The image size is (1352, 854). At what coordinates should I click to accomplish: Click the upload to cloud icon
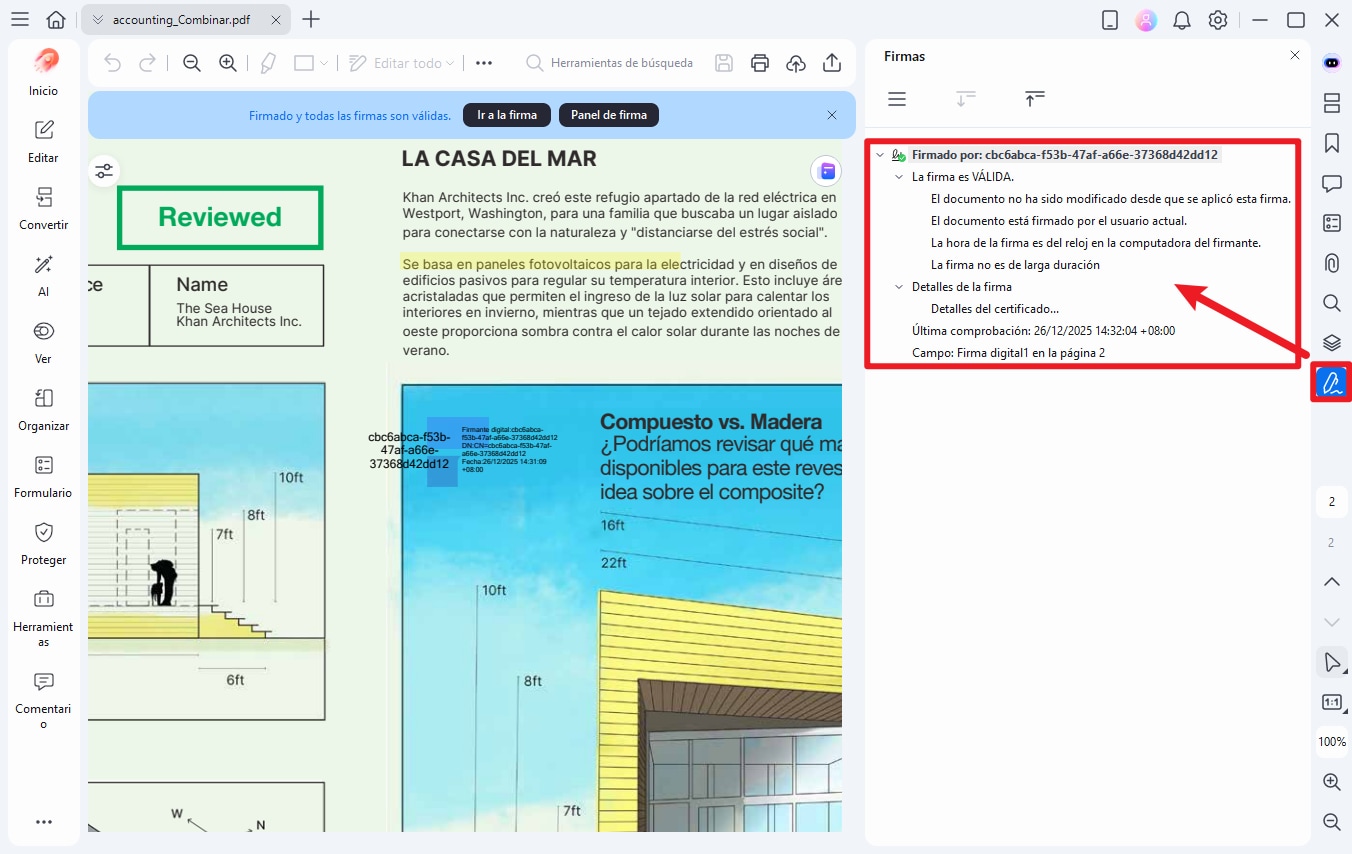tap(796, 63)
